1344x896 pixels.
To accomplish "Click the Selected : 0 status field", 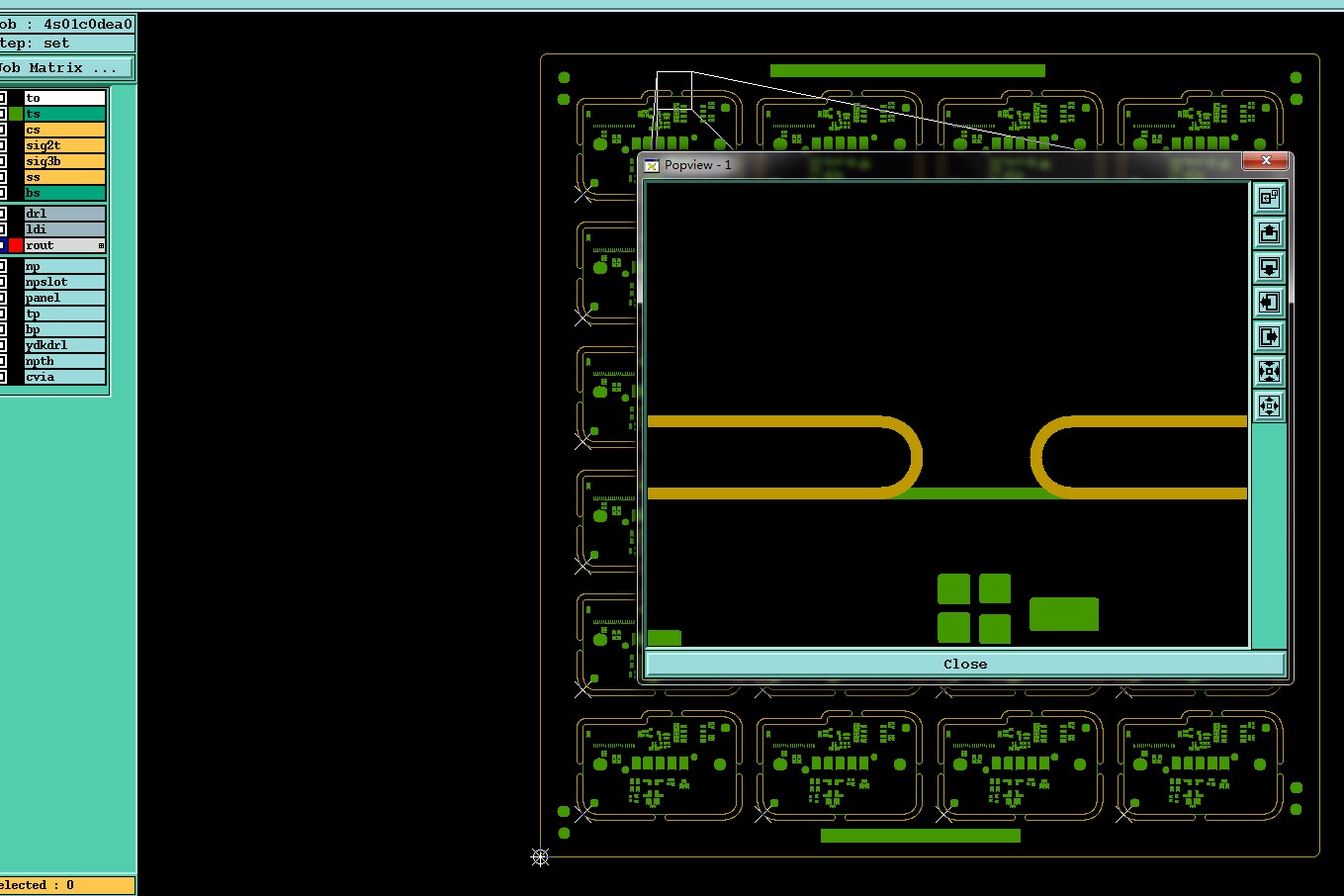I will click(66, 885).
